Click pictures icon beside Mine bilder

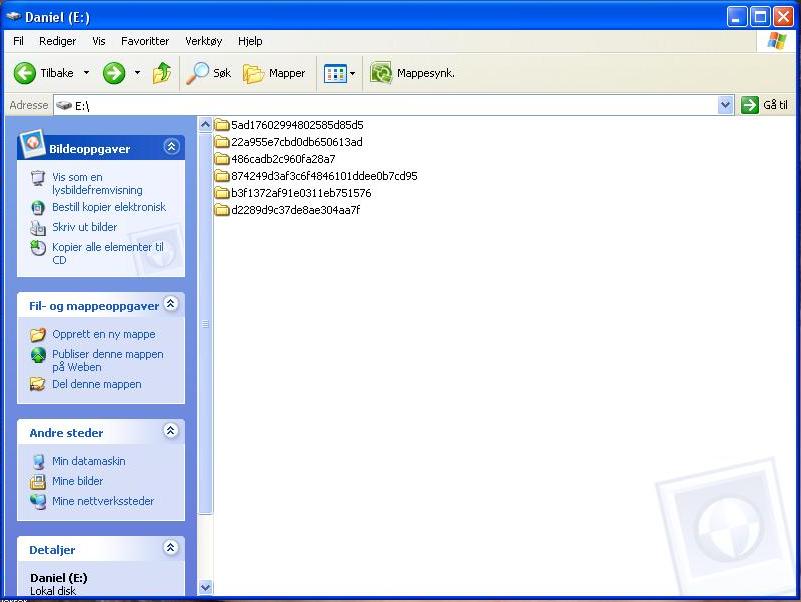(x=38, y=481)
